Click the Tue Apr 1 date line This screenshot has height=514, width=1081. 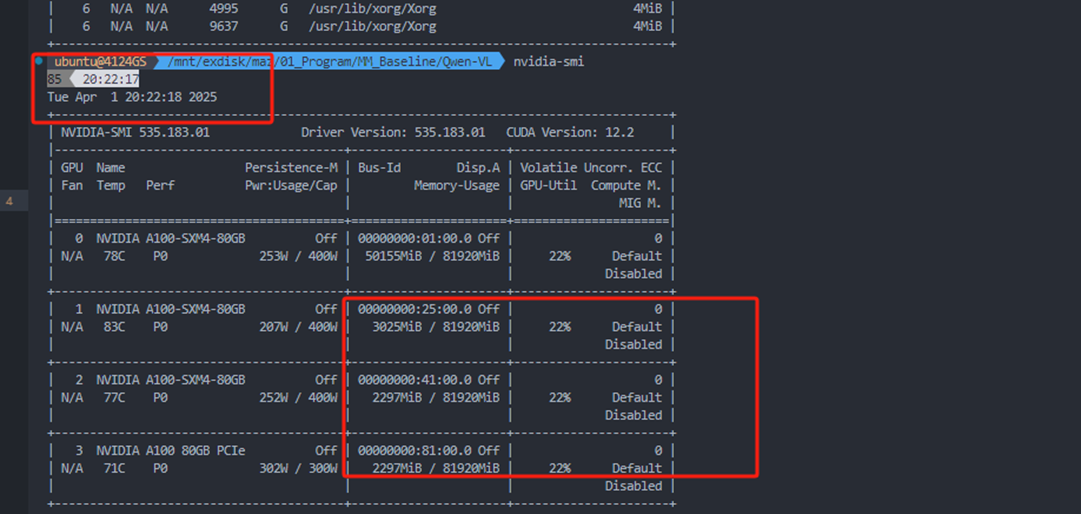click(132, 97)
